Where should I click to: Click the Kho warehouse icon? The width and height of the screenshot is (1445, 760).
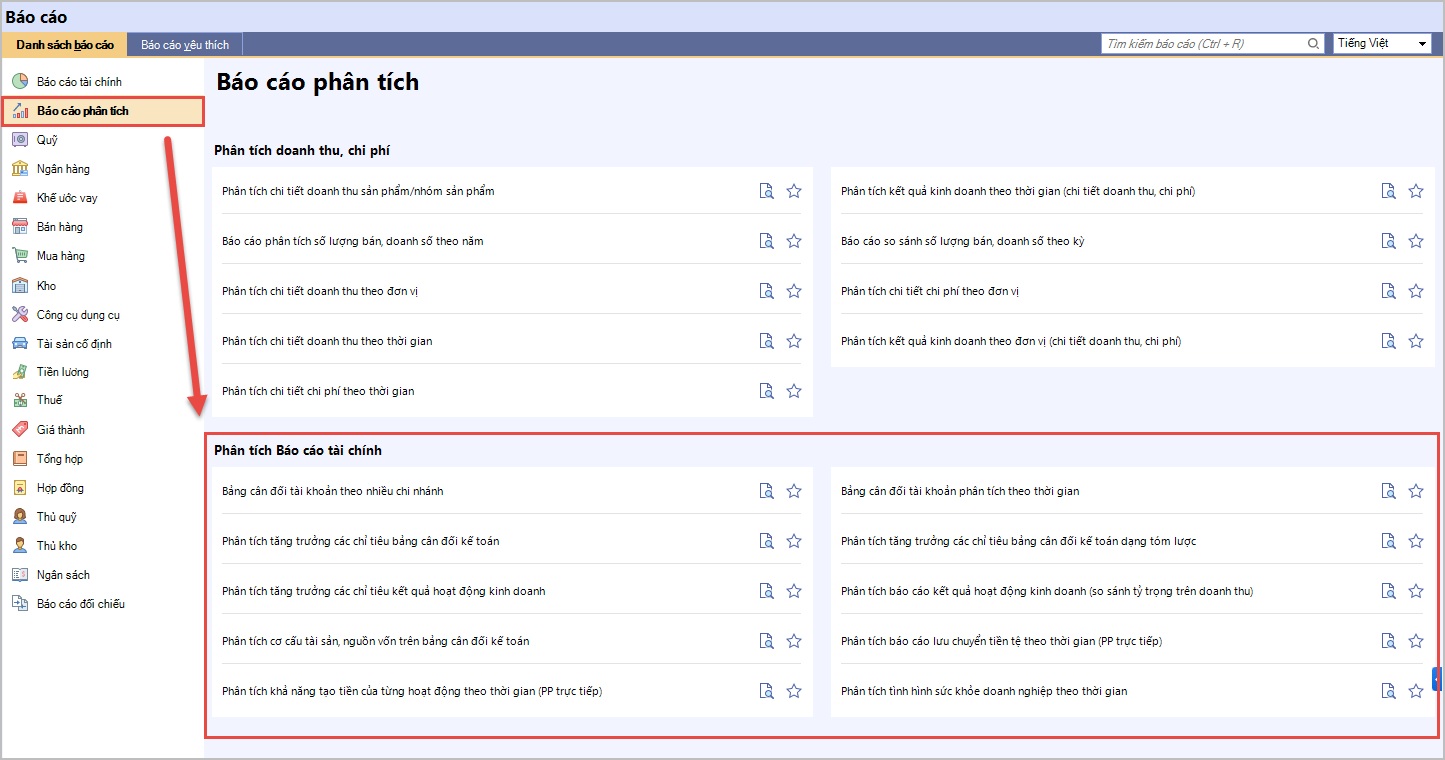click(20, 286)
